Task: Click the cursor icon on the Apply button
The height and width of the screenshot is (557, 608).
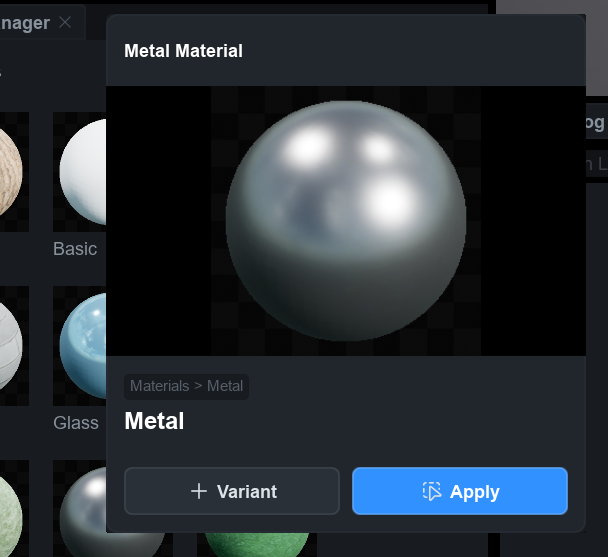Action: pyautogui.click(x=431, y=491)
